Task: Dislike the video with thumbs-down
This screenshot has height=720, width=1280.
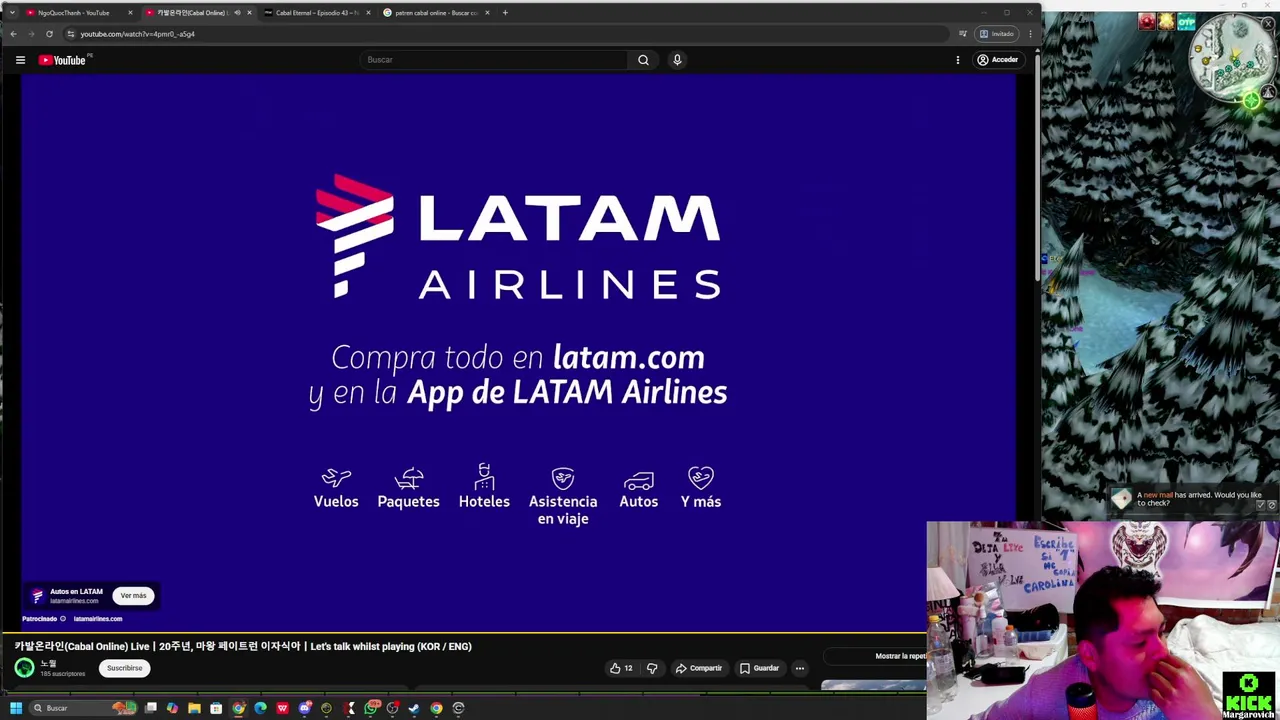Action: (652, 668)
